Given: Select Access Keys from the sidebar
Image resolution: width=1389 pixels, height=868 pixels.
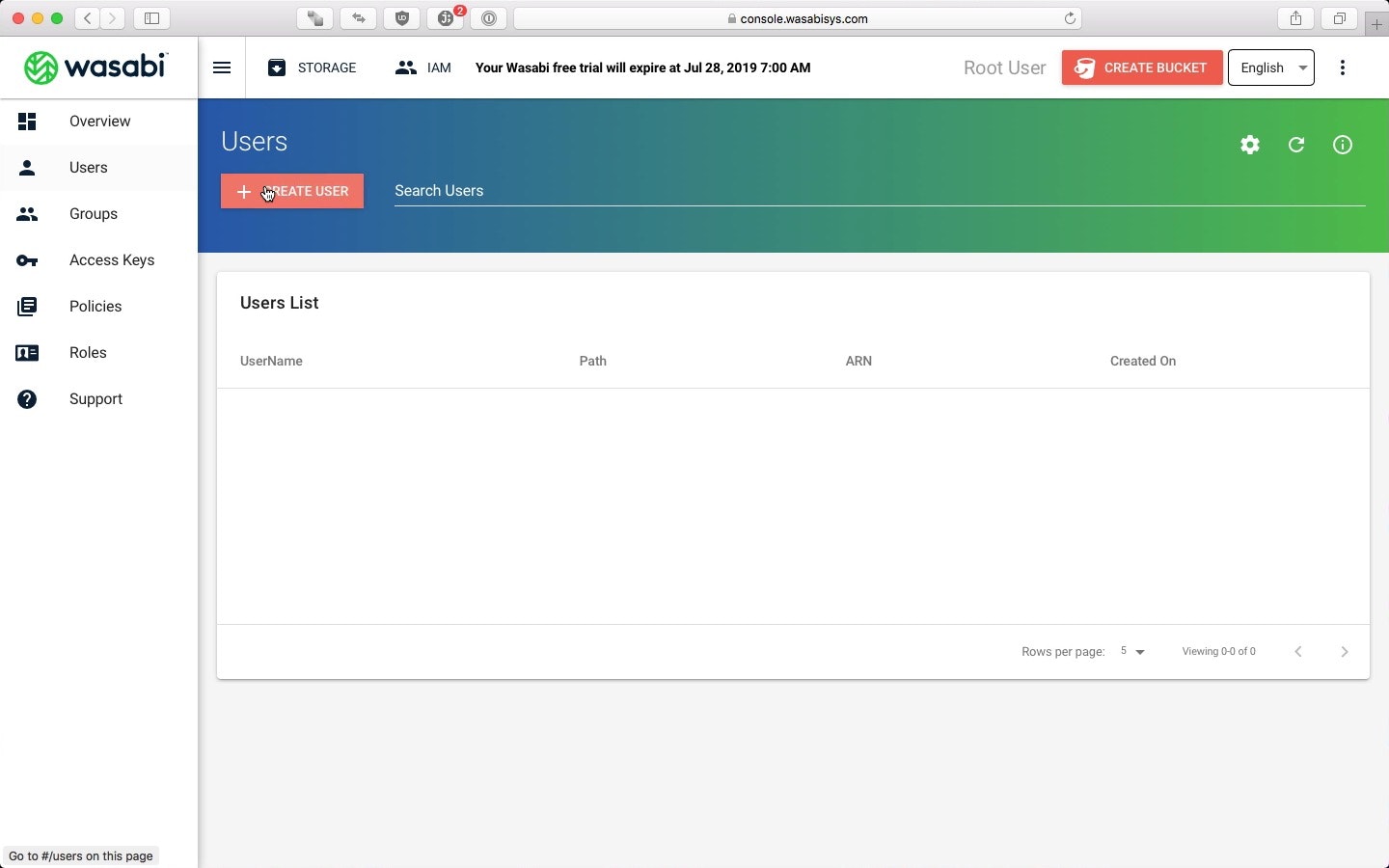Looking at the screenshot, I should coord(112,260).
